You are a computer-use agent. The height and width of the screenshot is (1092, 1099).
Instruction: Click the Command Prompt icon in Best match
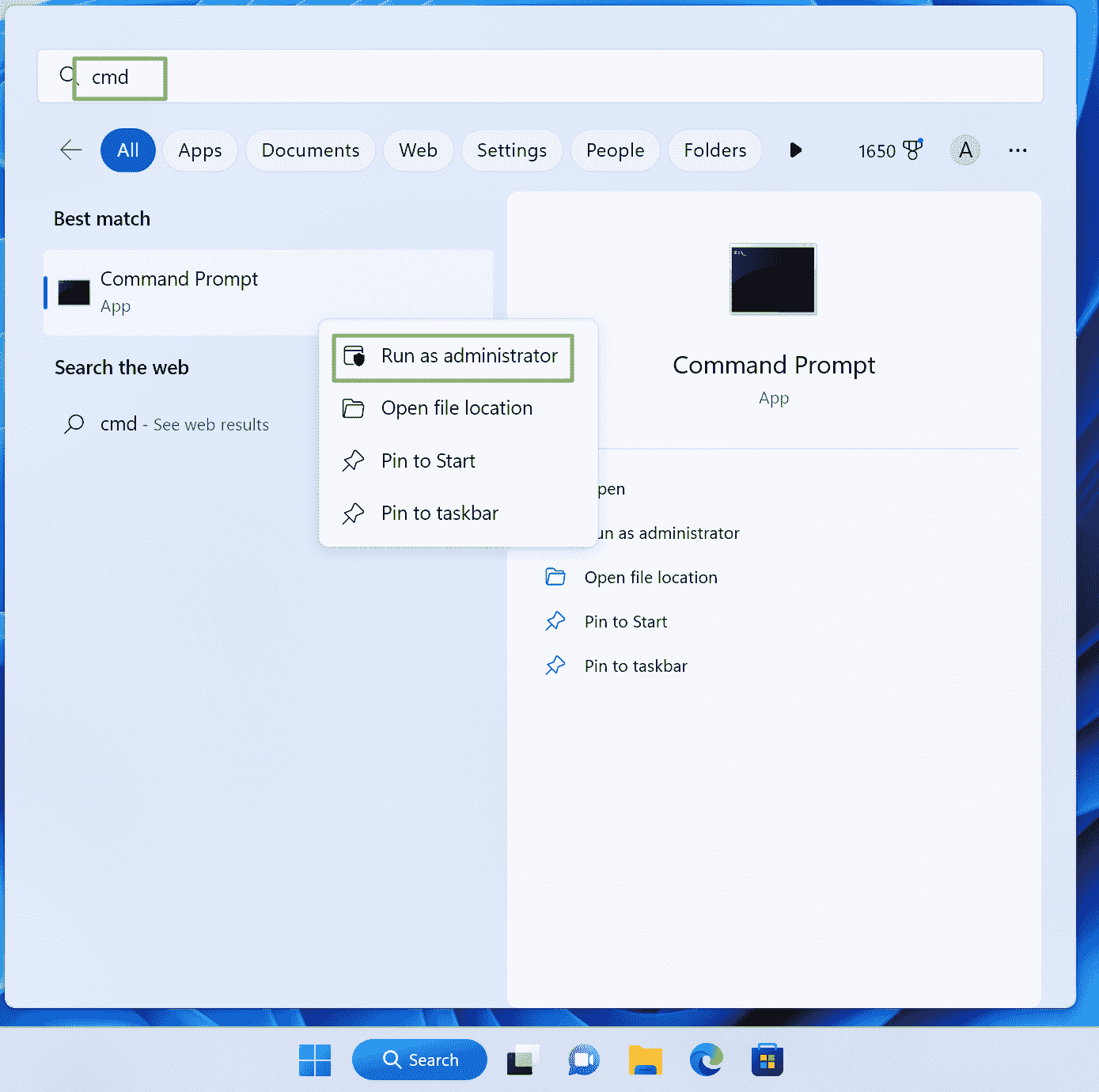(74, 293)
